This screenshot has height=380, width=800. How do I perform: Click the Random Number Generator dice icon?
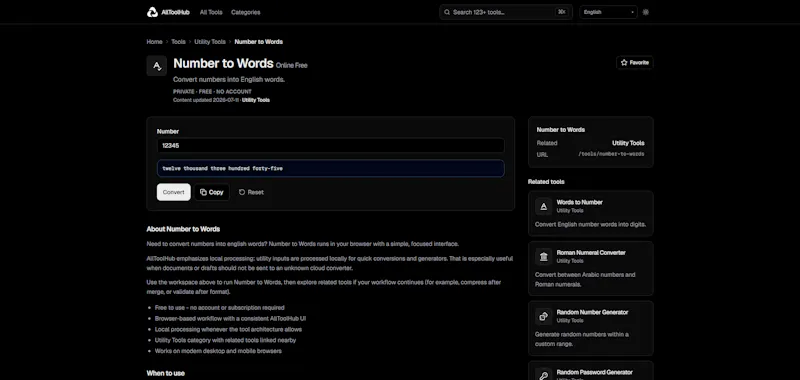click(x=543, y=316)
